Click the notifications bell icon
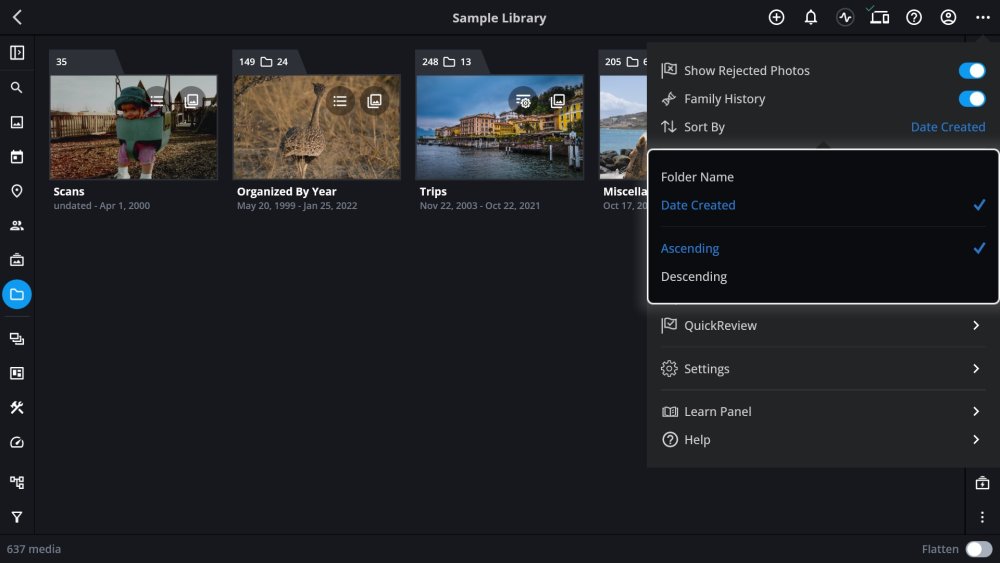 [811, 17]
